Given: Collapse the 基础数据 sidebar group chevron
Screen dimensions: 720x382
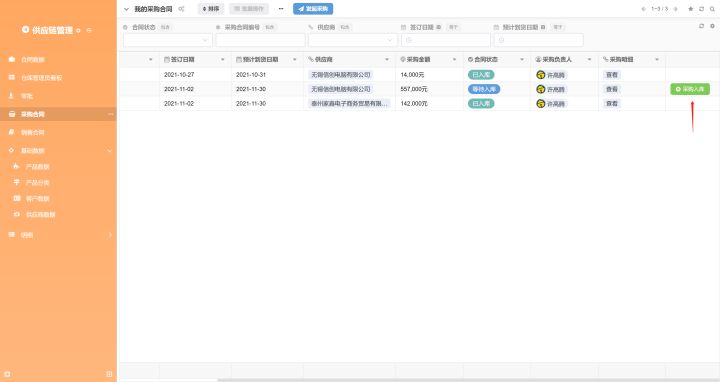Looking at the screenshot, I should pos(109,151).
